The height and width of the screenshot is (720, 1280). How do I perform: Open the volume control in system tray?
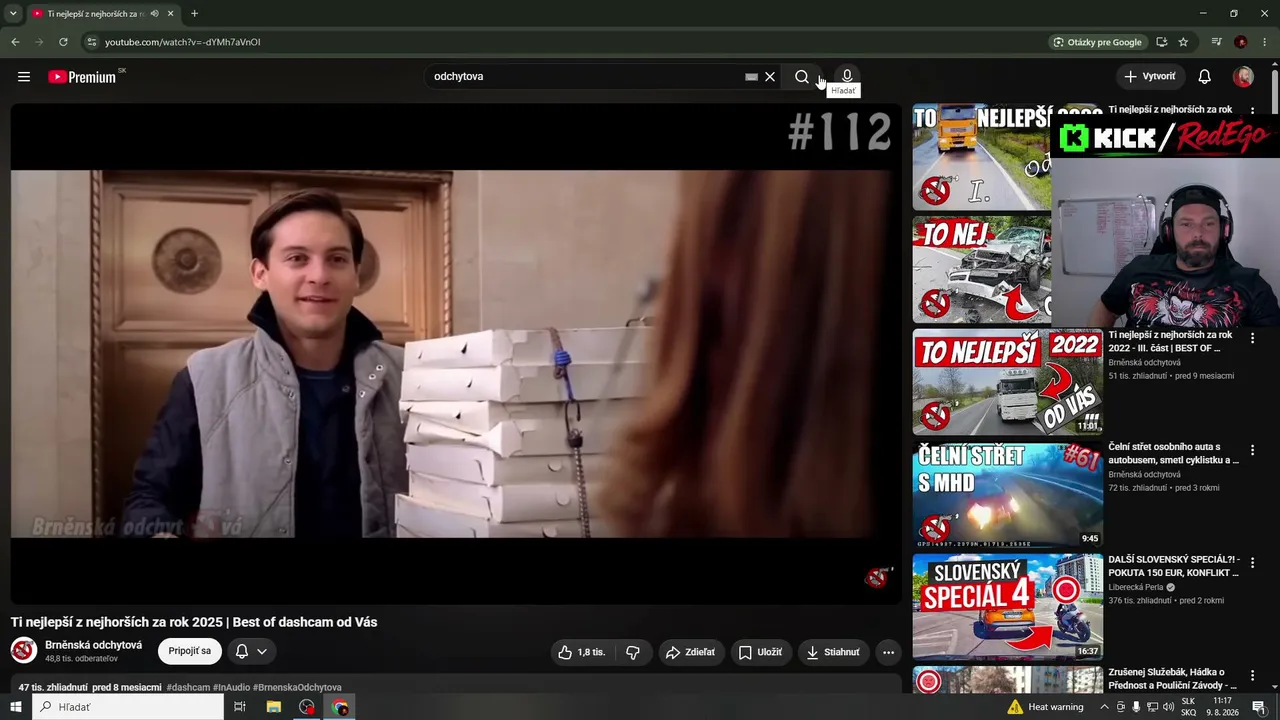click(x=1168, y=707)
